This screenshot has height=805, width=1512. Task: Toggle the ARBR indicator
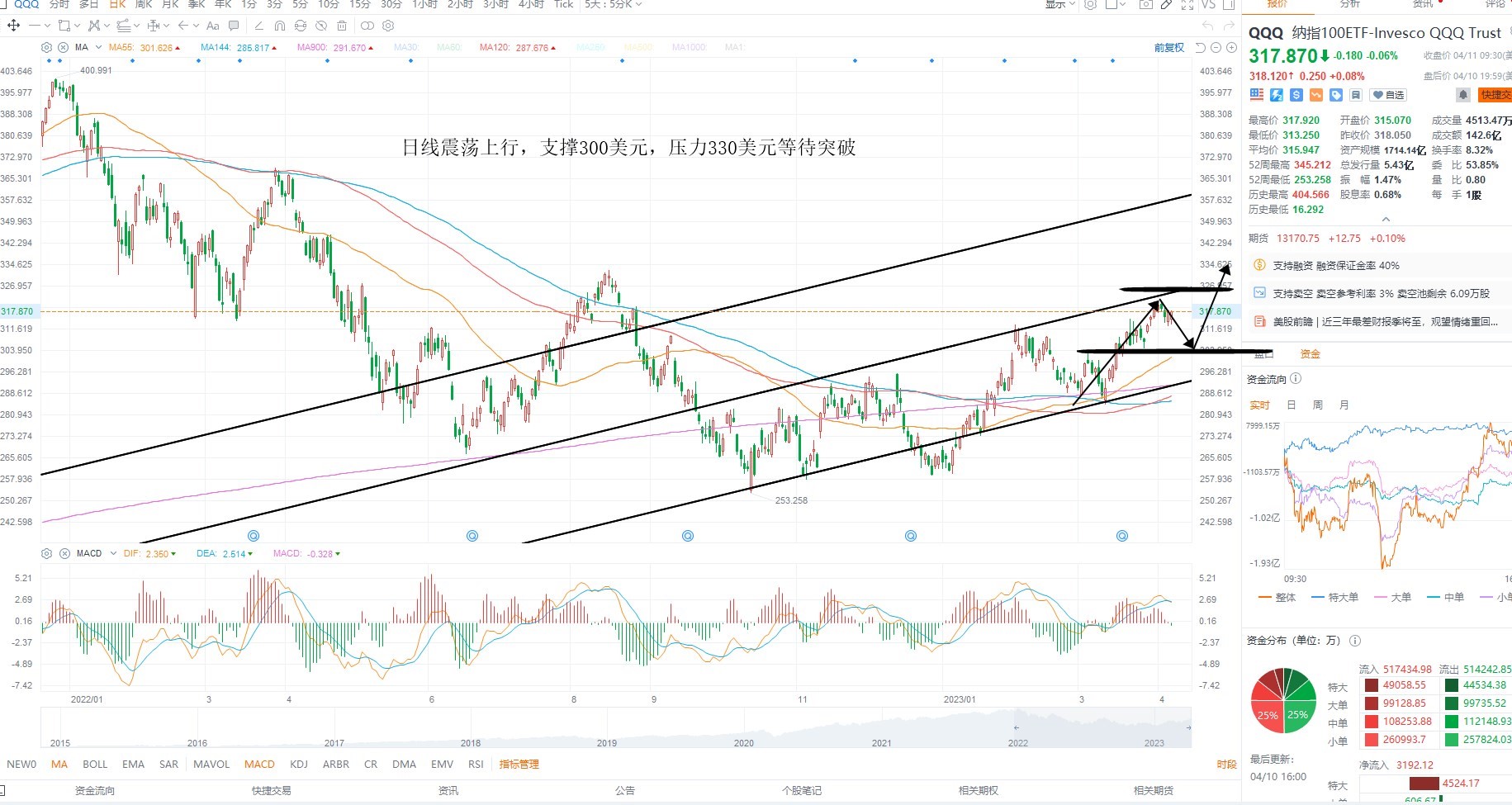tap(336, 764)
